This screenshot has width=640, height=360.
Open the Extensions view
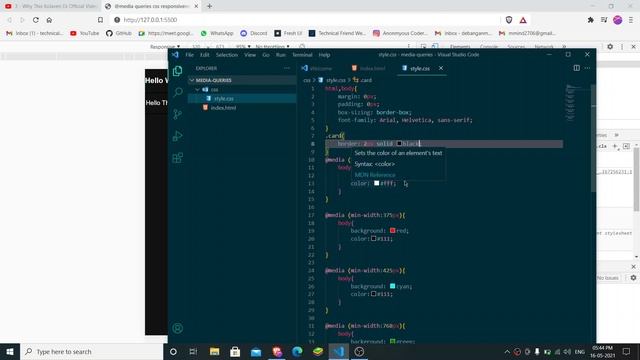pyautogui.click(x=178, y=158)
